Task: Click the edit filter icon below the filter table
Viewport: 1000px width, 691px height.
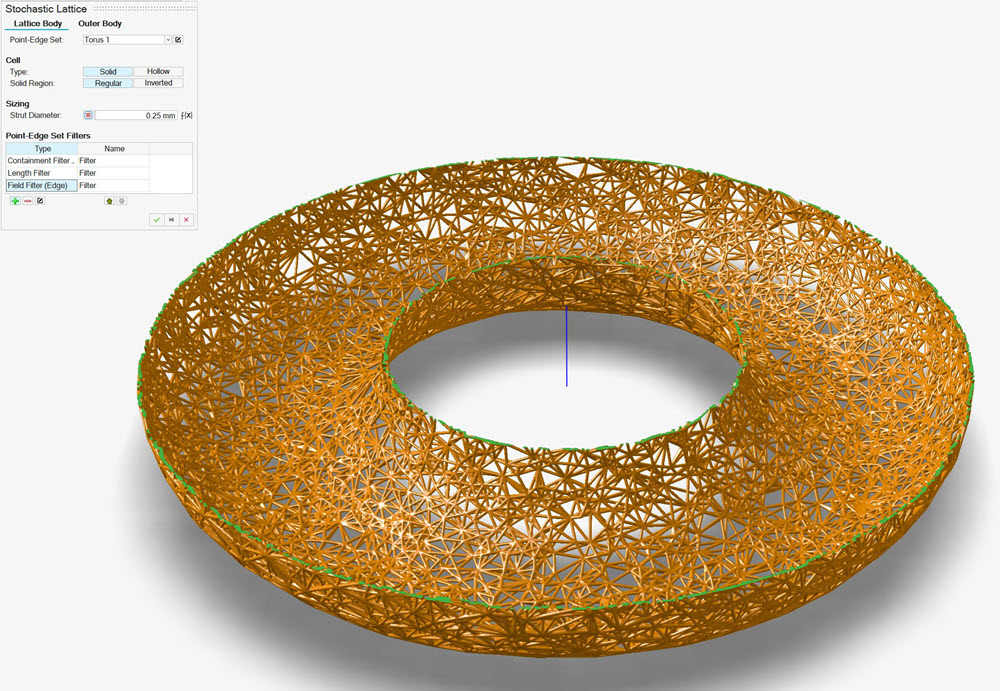Action: tap(40, 201)
